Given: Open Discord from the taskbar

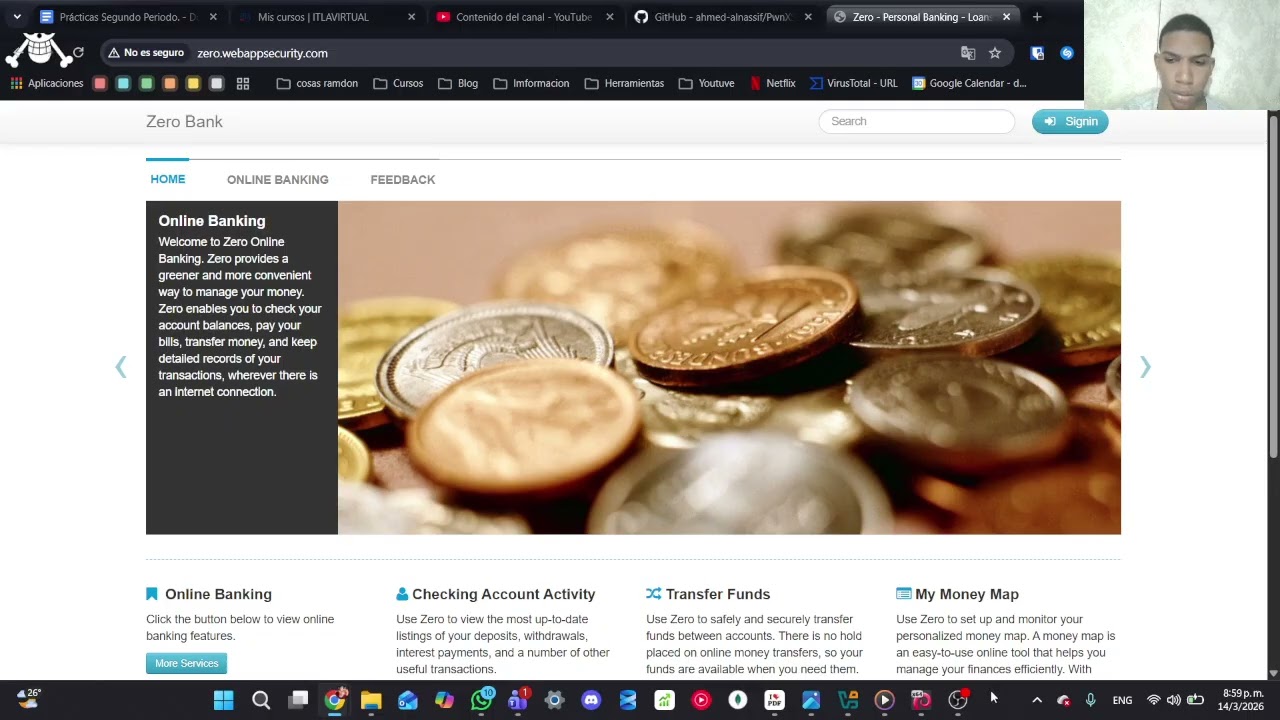Looking at the screenshot, I should (591, 700).
